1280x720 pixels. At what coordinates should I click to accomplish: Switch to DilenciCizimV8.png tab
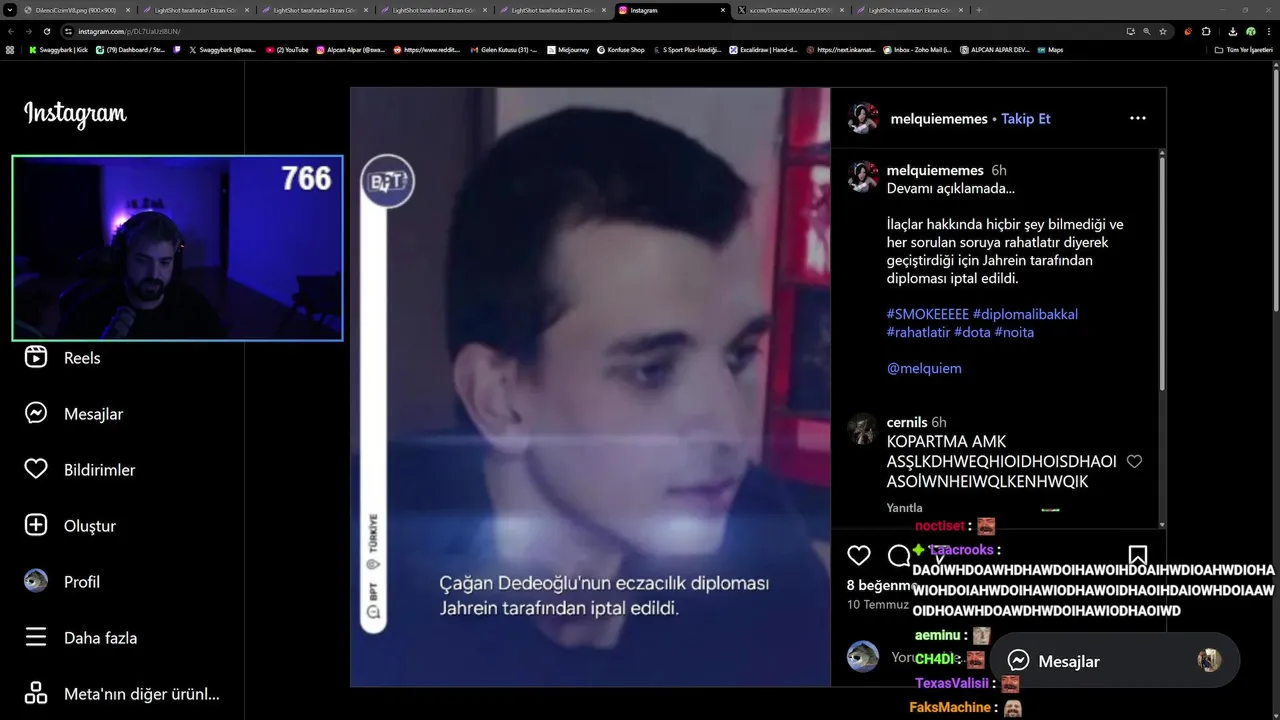tap(76, 10)
